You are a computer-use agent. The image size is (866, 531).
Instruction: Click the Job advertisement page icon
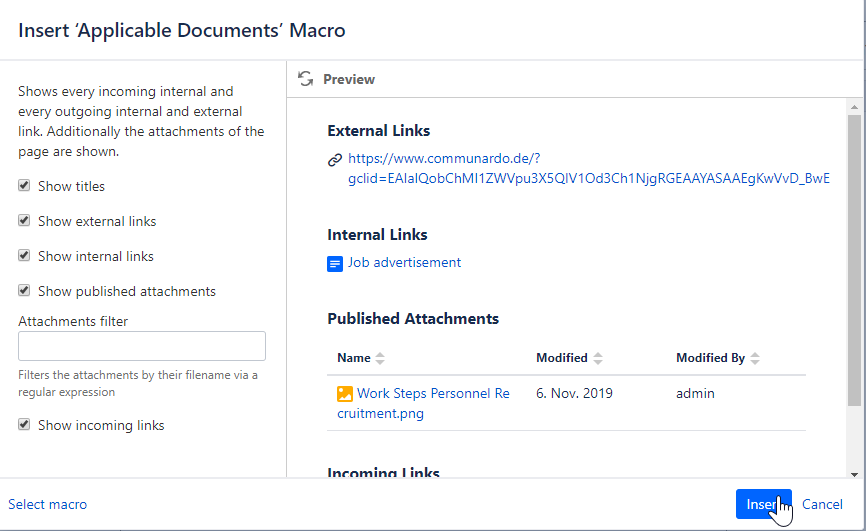click(x=335, y=264)
